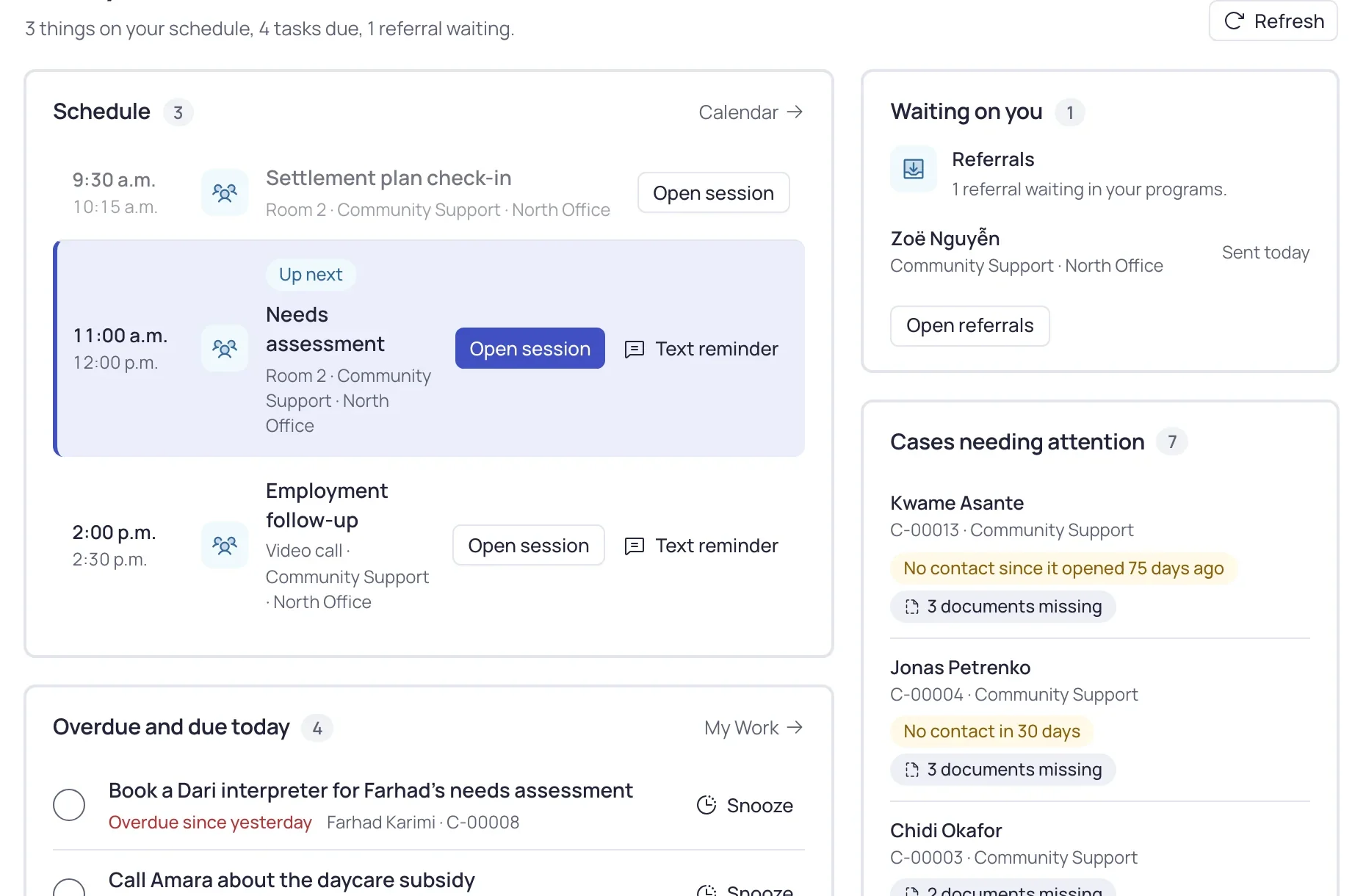The image size is (1366, 896).
Task: Click the clock icon on interpreter task Snooze
Action: click(x=707, y=805)
